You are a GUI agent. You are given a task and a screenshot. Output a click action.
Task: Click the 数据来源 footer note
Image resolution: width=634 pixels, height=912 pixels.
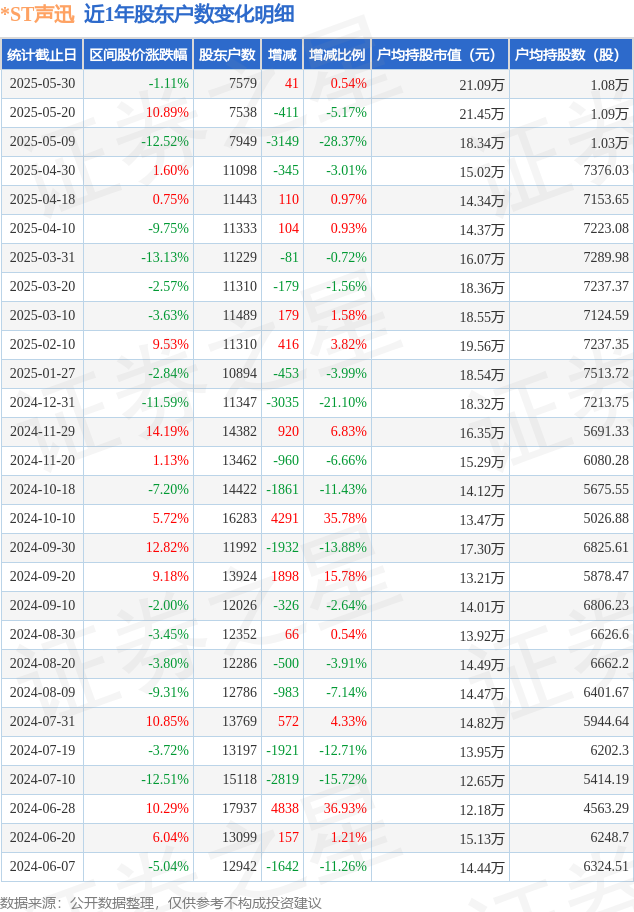161,903
